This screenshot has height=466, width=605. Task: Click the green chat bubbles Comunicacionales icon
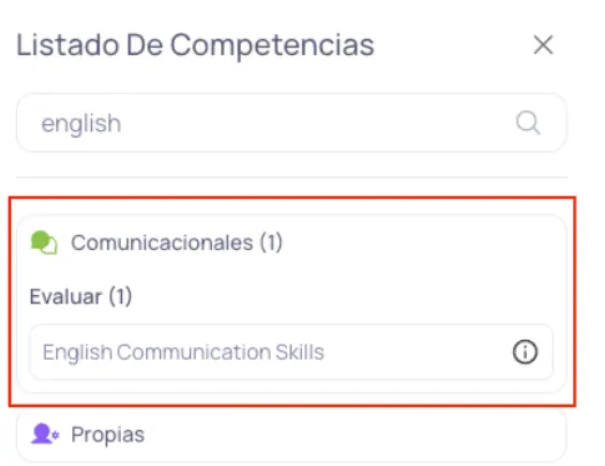[x=44, y=242]
